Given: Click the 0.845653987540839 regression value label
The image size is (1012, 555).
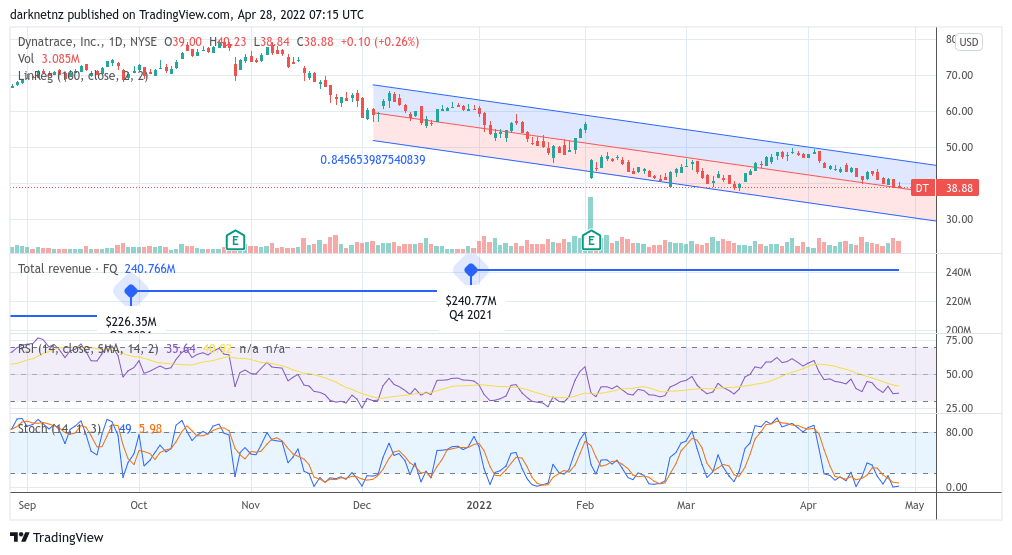Looking at the screenshot, I should 372,159.
